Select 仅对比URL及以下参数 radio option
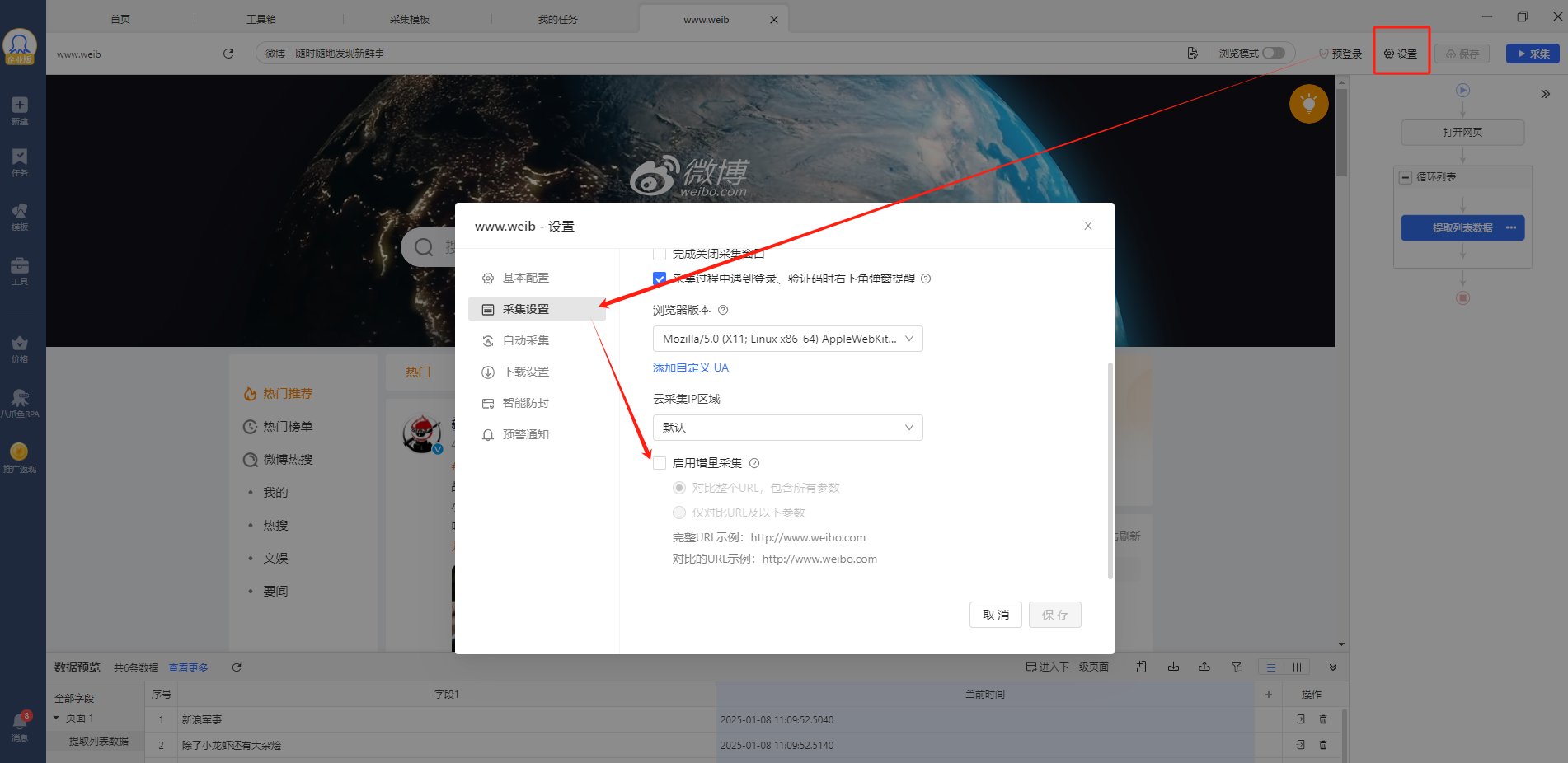 pyautogui.click(x=679, y=513)
